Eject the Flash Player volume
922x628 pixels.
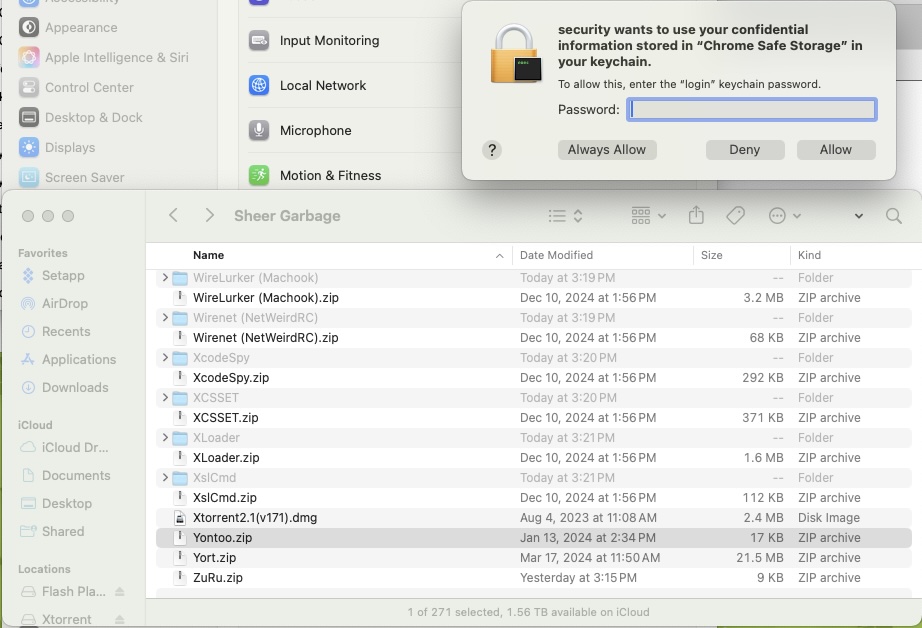click(x=120, y=592)
